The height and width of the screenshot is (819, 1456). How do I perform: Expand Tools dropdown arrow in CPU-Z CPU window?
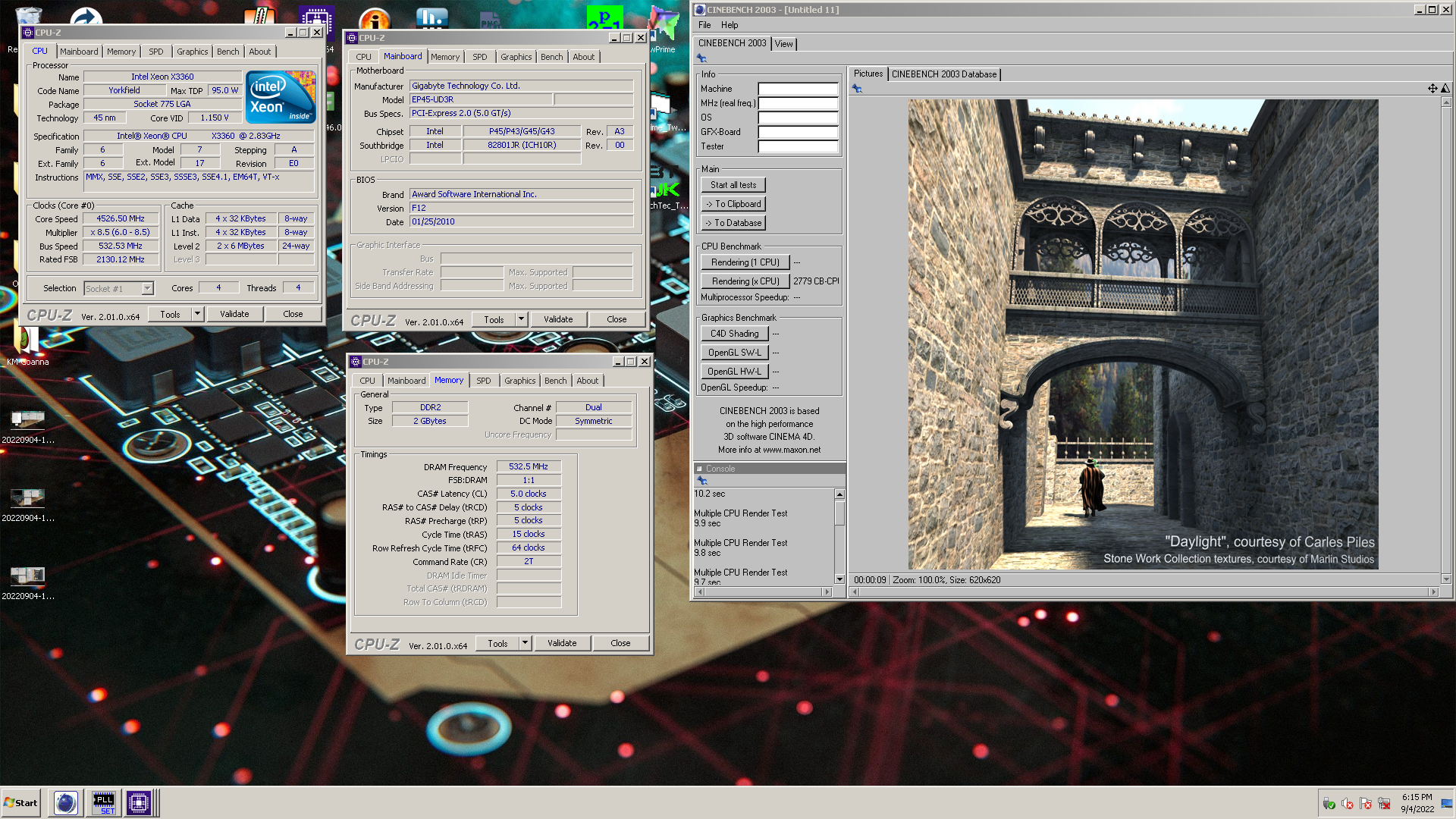pos(197,314)
